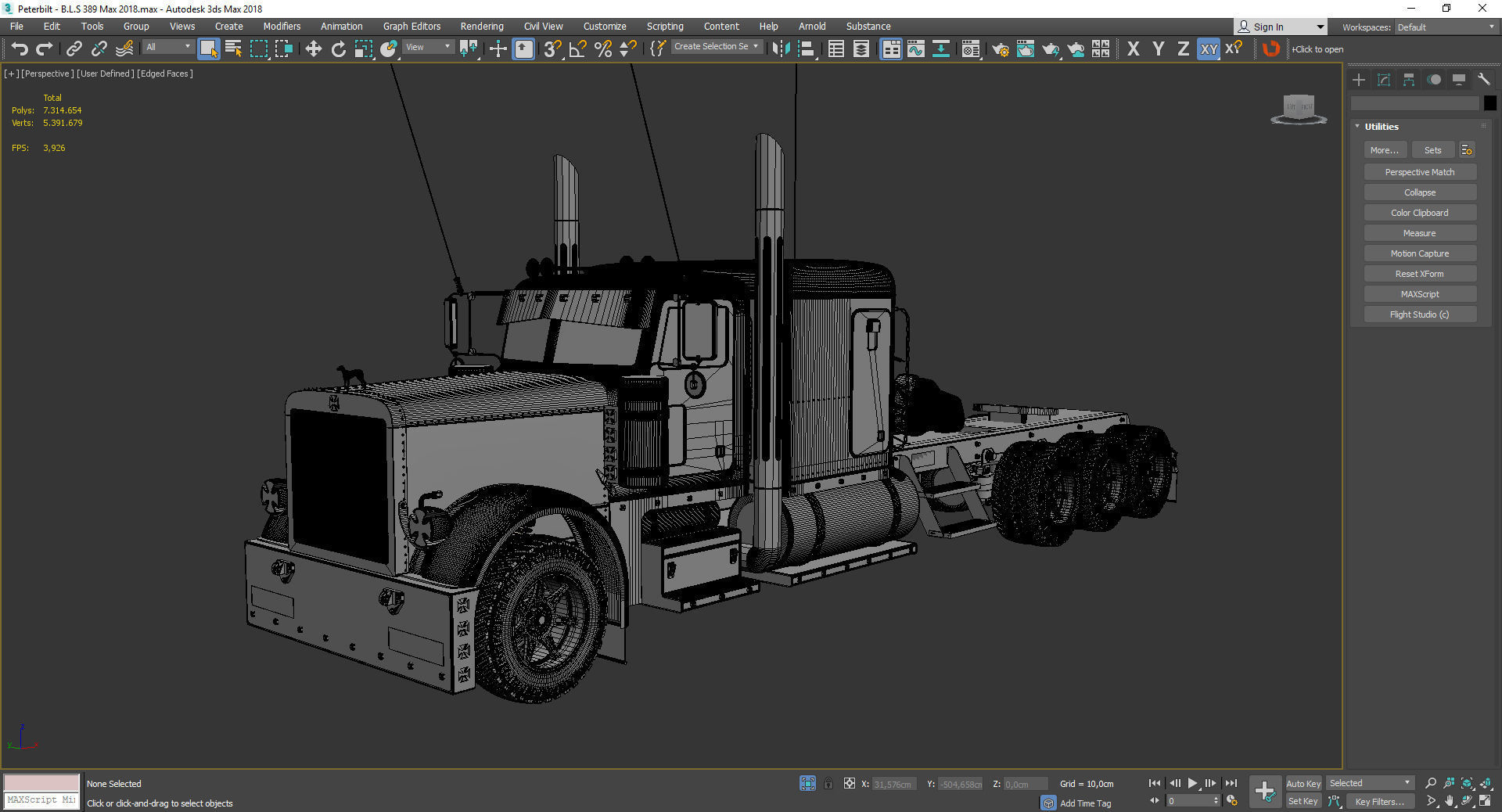This screenshot has width=1502, height=812.
Task: Switch to the Modify panel tab icon
Action: [x=1384, y=80]
